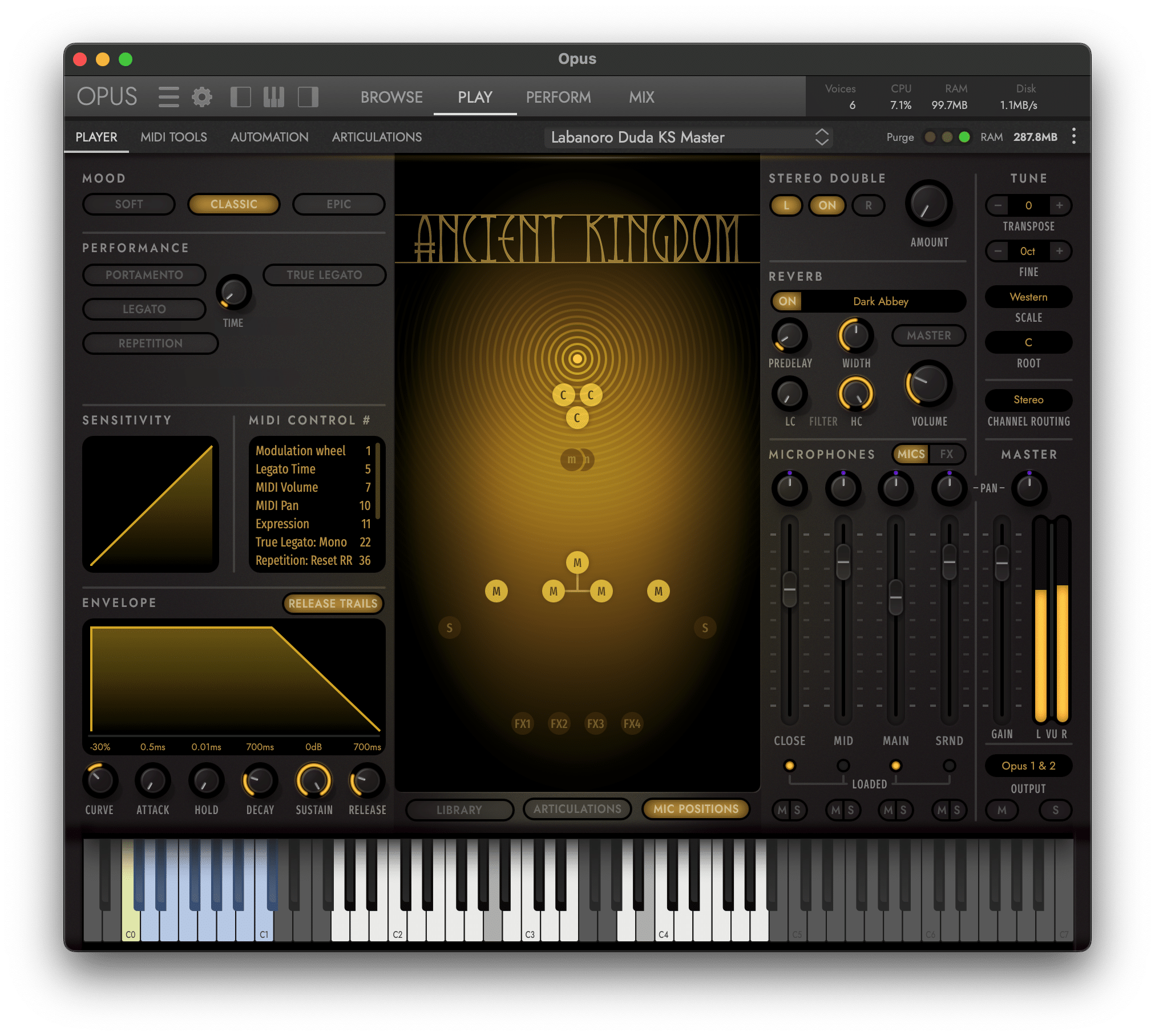The width and height of the screenshot is (1155, 1036).
Task: Click the CLOSE mic fader
Action: pyautogui.click(x=790, y=589)
